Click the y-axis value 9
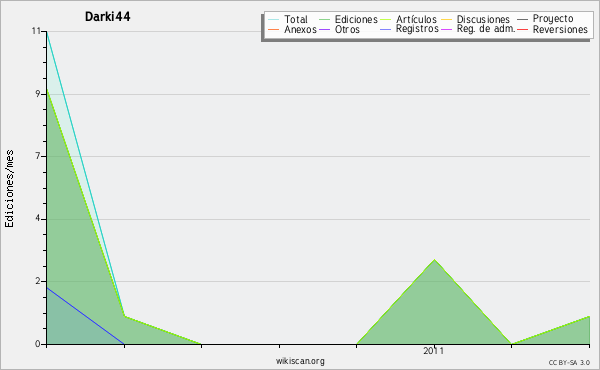 coord(38,94)
